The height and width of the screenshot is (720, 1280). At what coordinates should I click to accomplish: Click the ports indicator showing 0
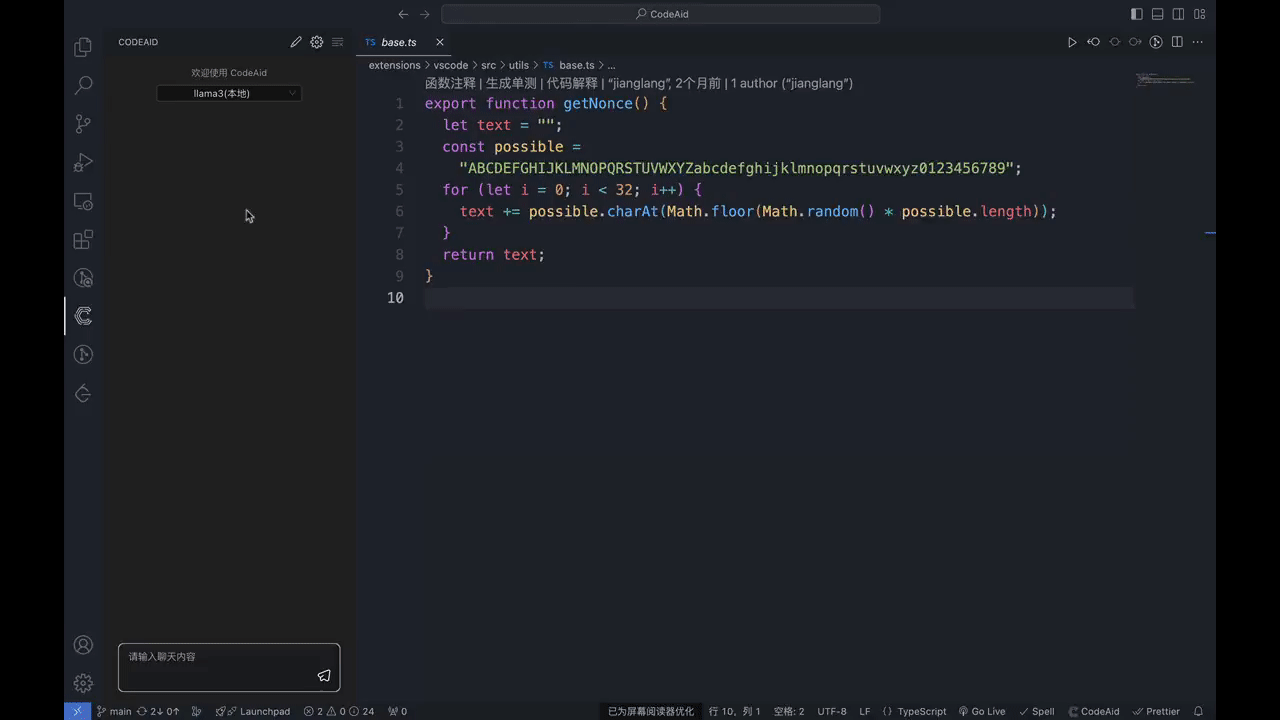397,711
